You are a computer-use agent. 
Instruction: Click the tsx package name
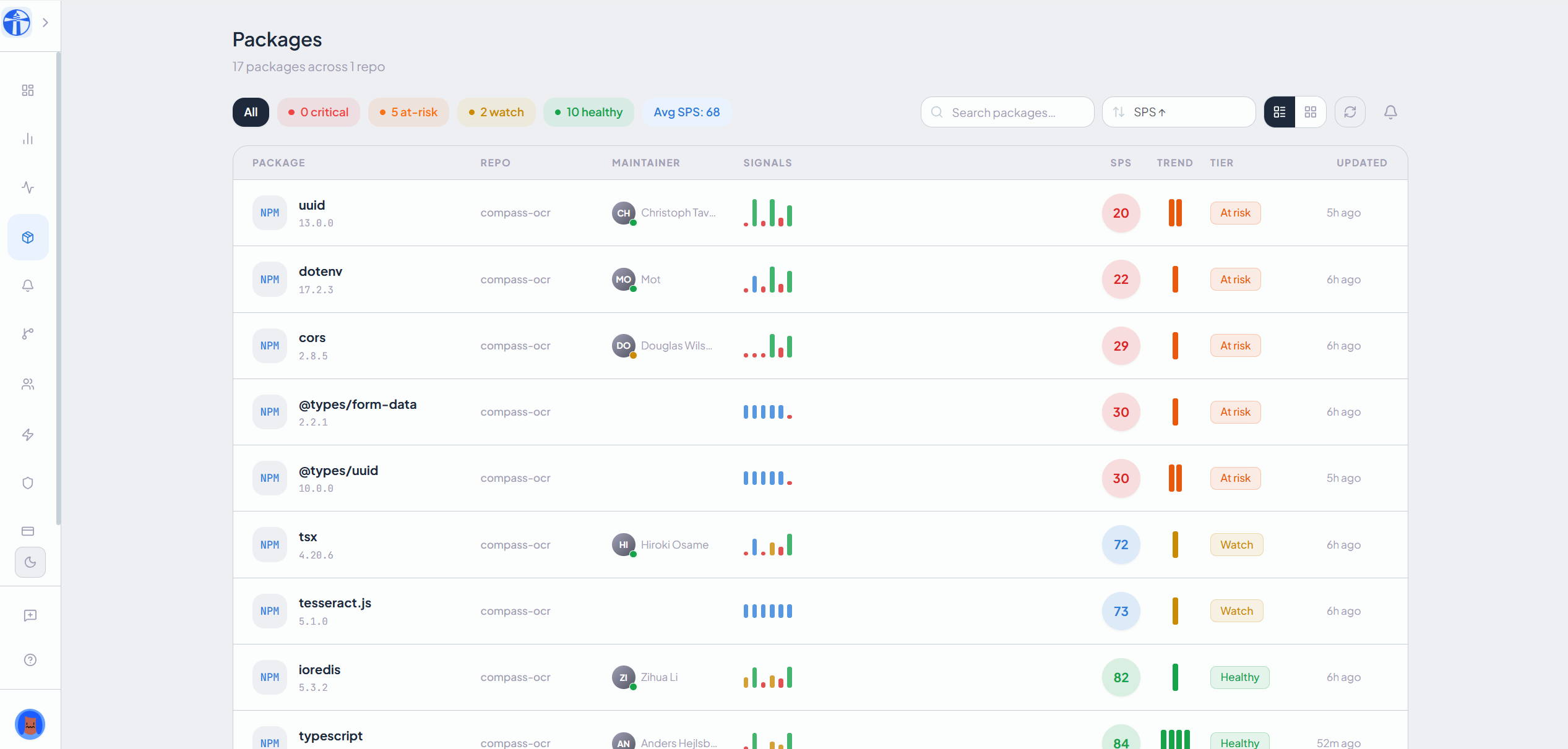pyautogui.click(x=308, y=537)
